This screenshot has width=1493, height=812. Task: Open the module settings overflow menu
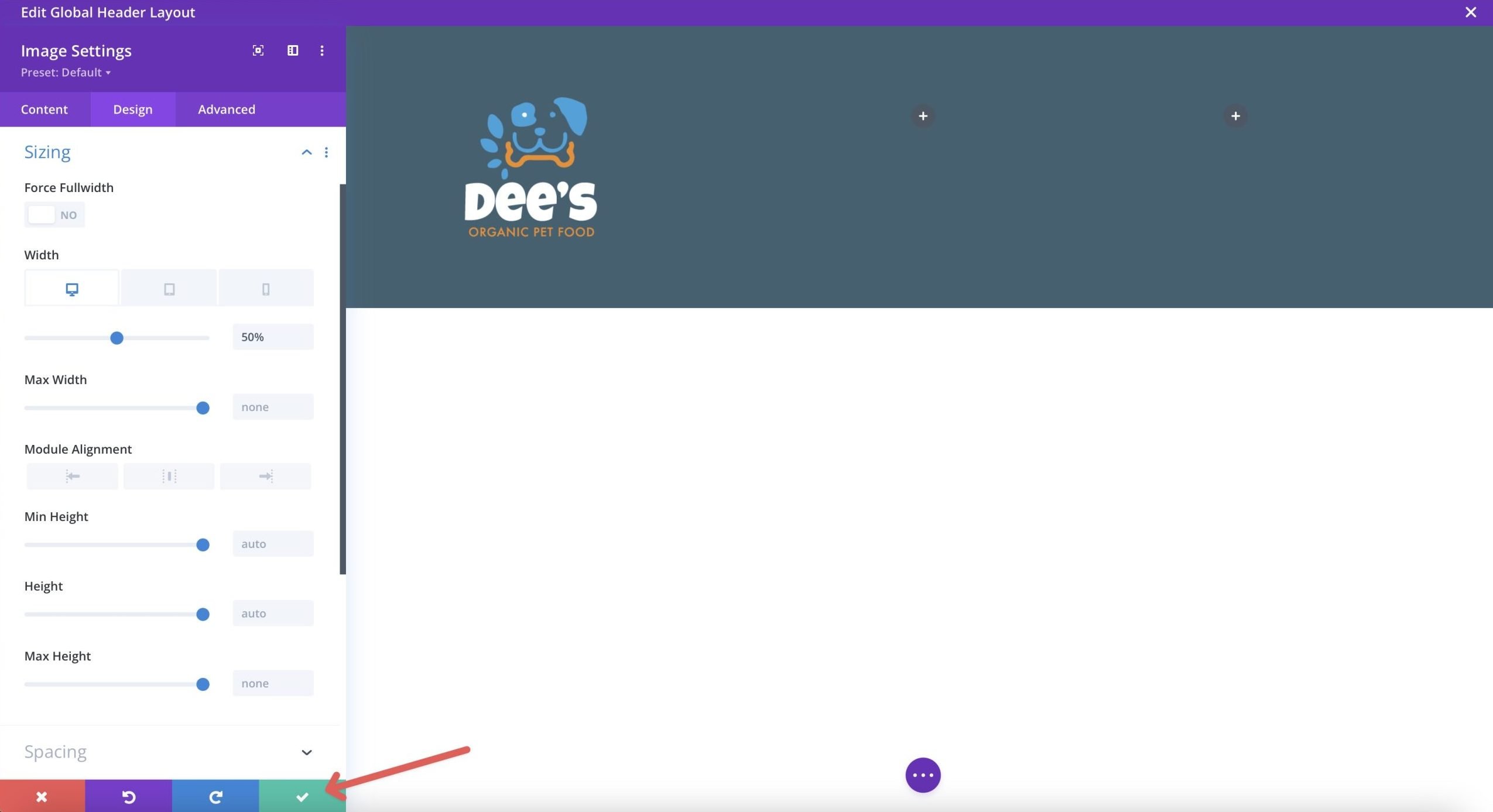(x=322, y=51)
